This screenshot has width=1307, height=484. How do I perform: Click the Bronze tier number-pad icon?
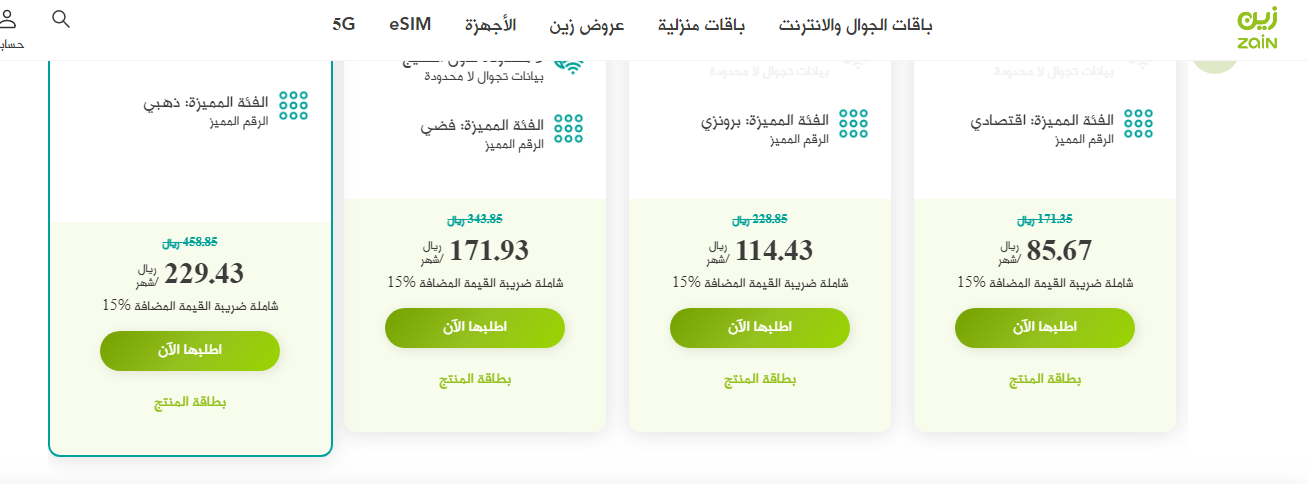(x=853, y=122)
